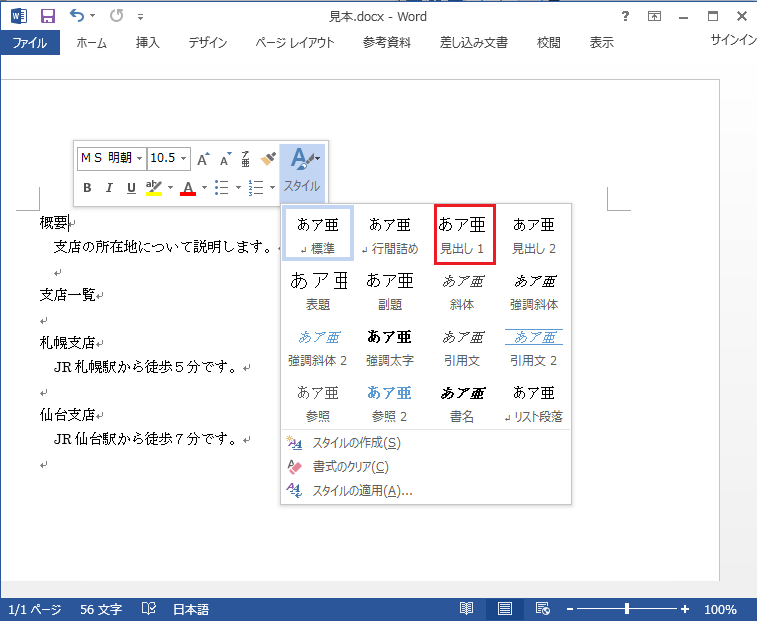This screenshot has height=621, width=757.
Task: Click the phonetic guide (ruby) icon
Action: point(245,158)
